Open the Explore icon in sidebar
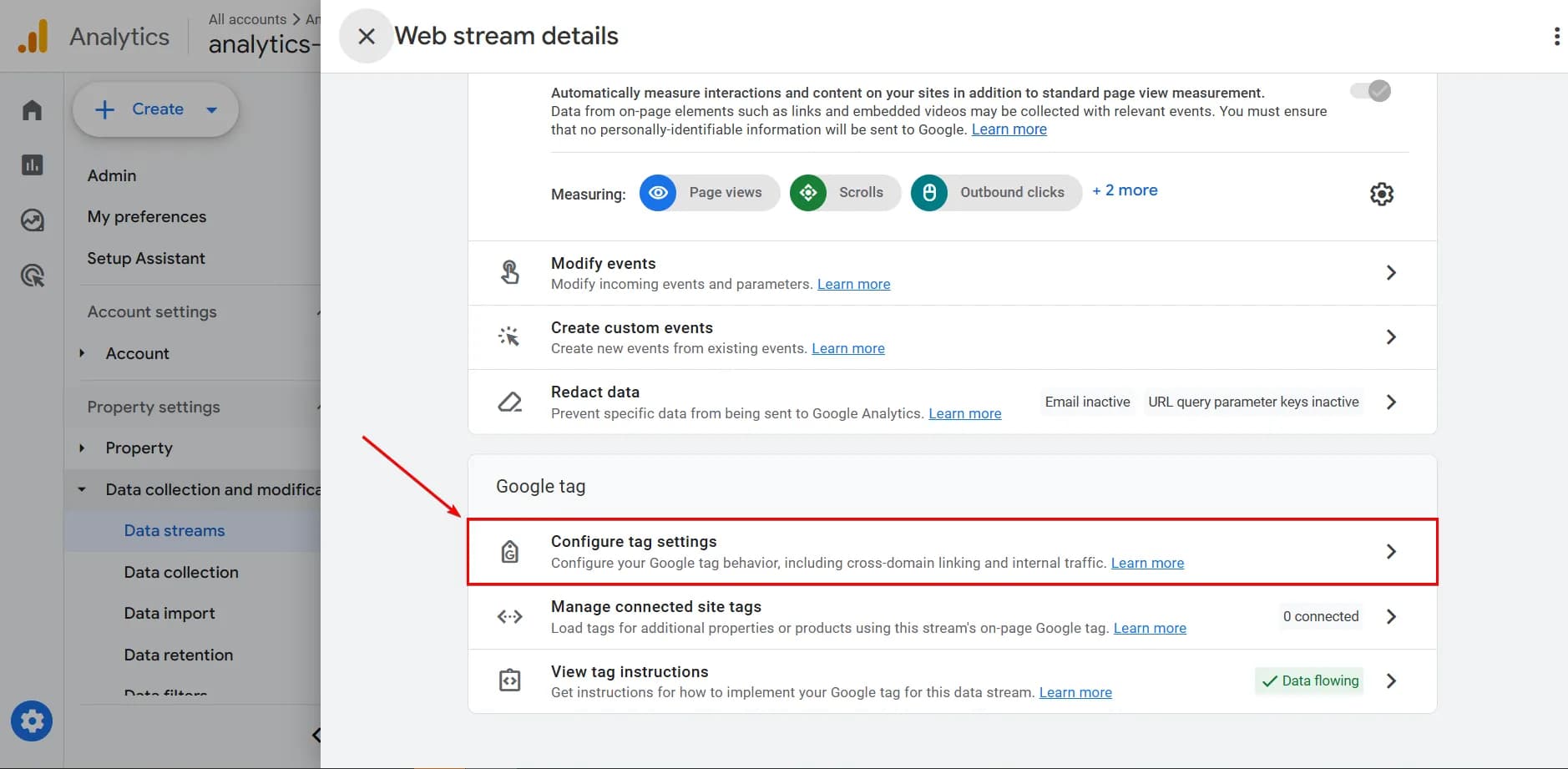Screen dimensions: 1568x769 (x=32, y=220)
